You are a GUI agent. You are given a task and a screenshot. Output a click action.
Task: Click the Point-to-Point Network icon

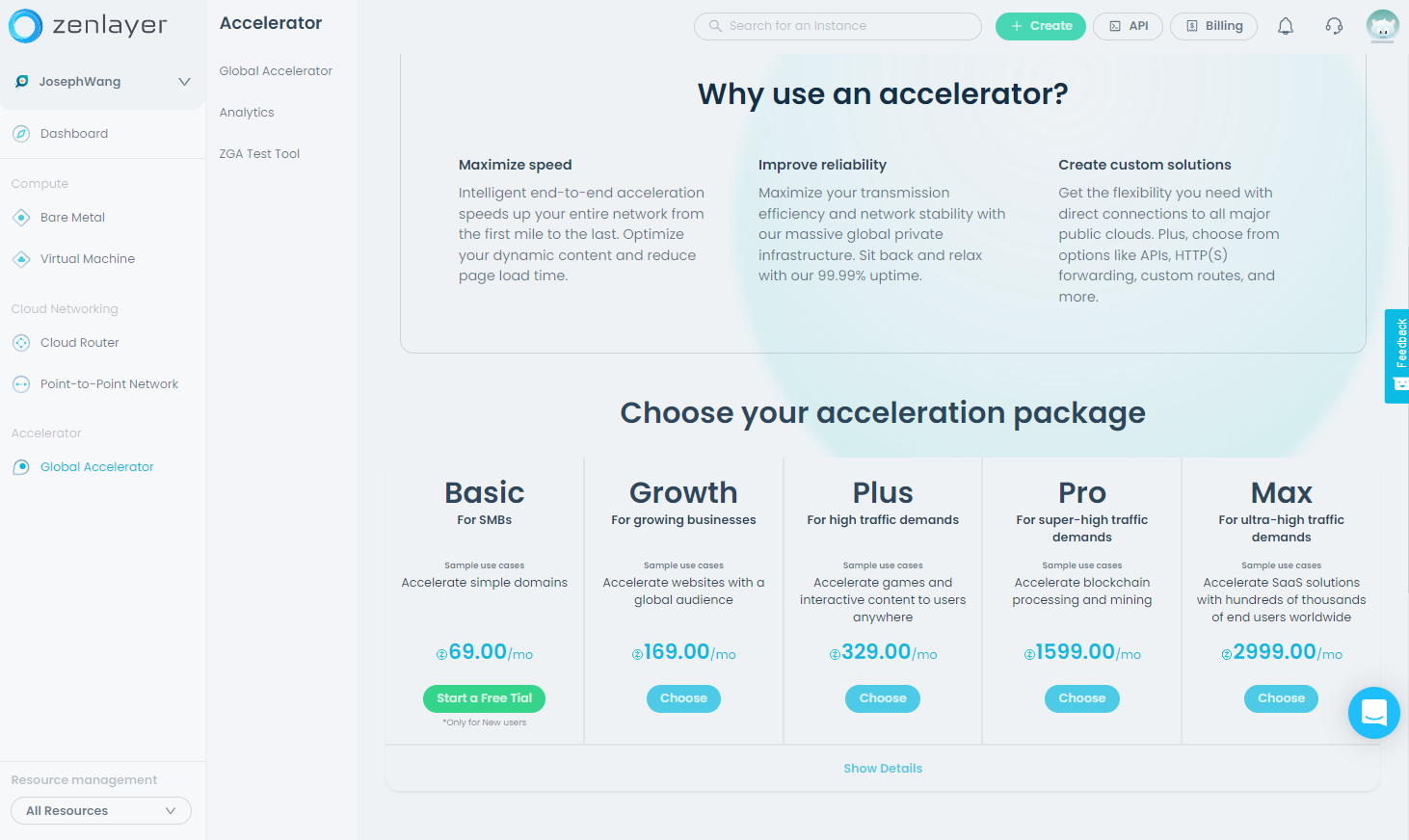21,384
